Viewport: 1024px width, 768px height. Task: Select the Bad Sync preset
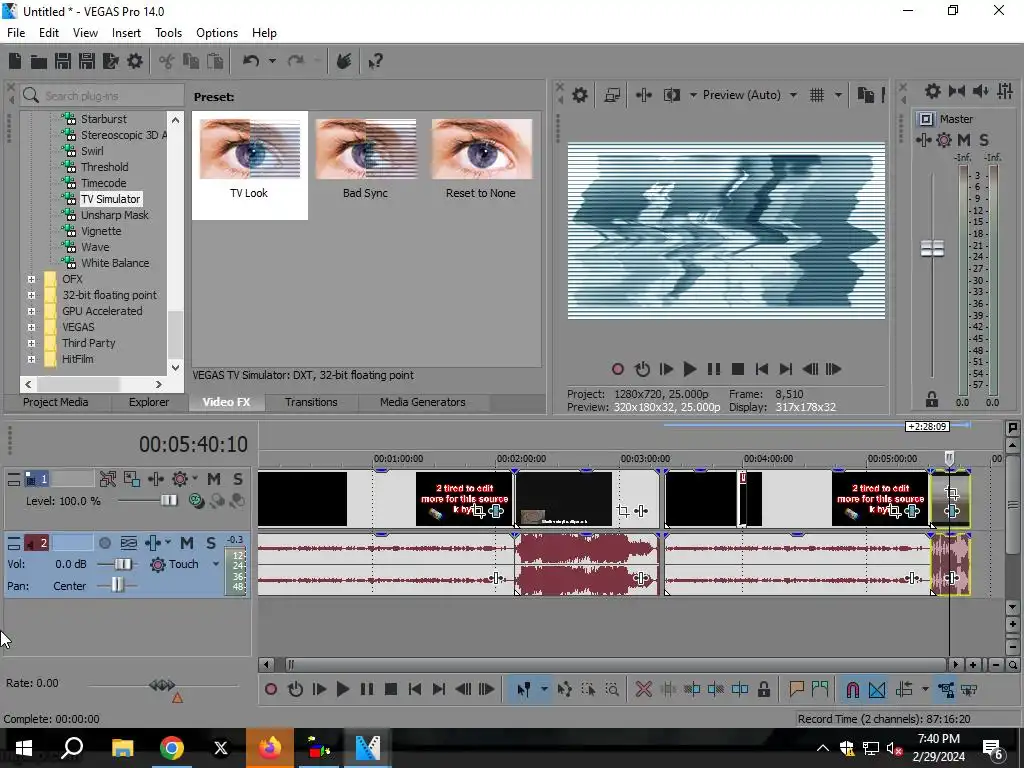coord(365,160)
